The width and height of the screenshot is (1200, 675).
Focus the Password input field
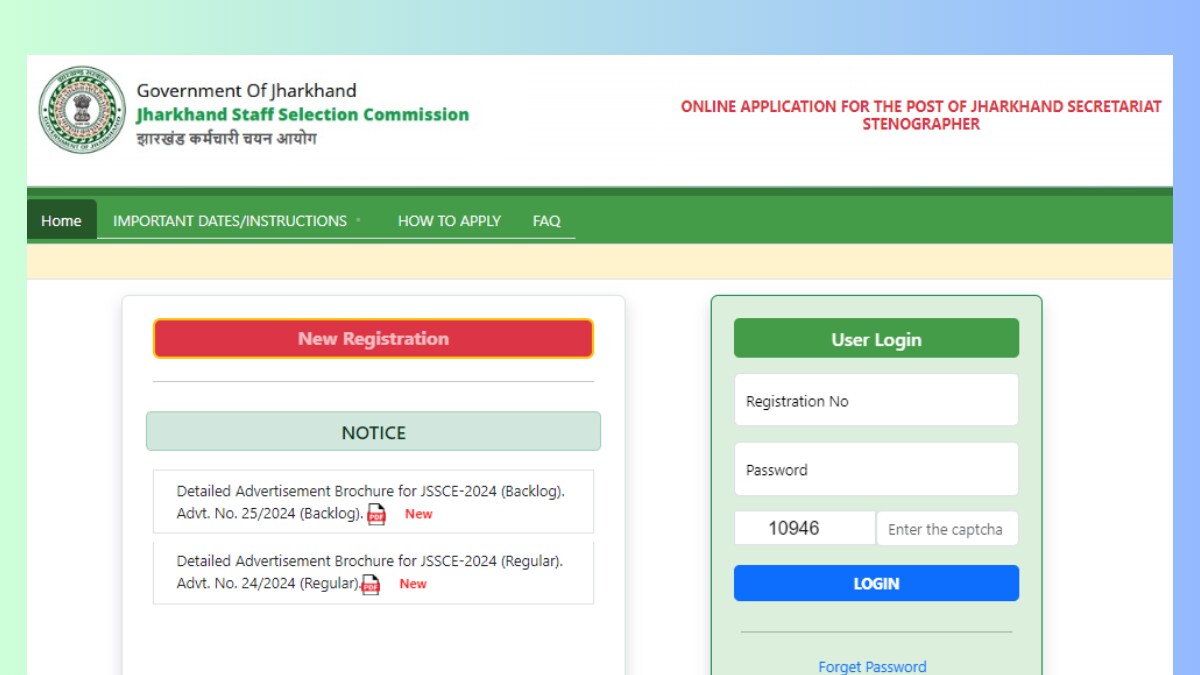click(876, 469)
